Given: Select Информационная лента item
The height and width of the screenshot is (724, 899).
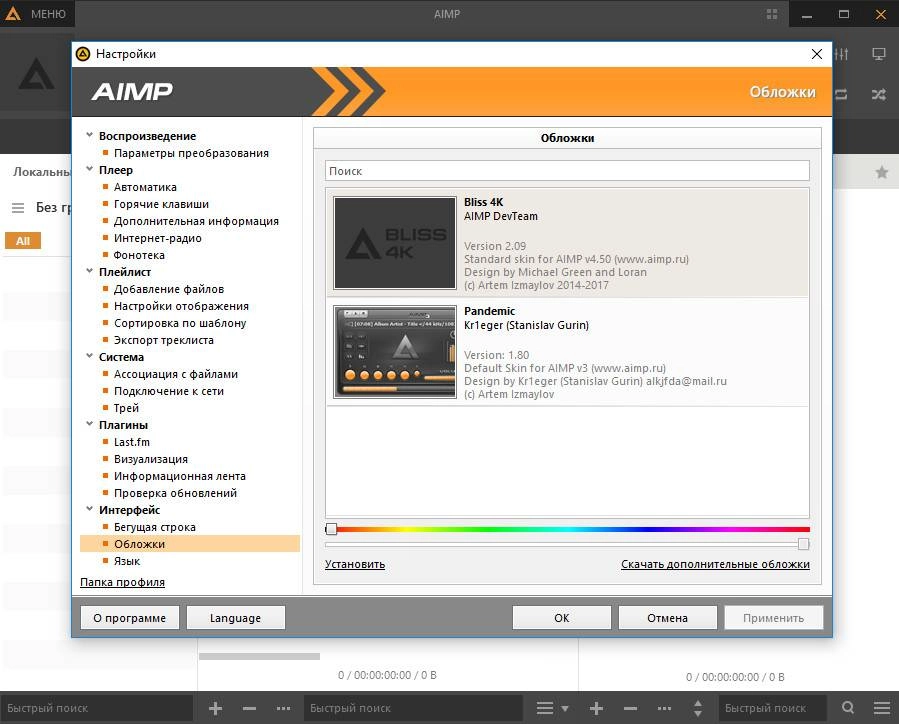Looking at the screenshot, I should pyautogui.click(x=179, y=476).
